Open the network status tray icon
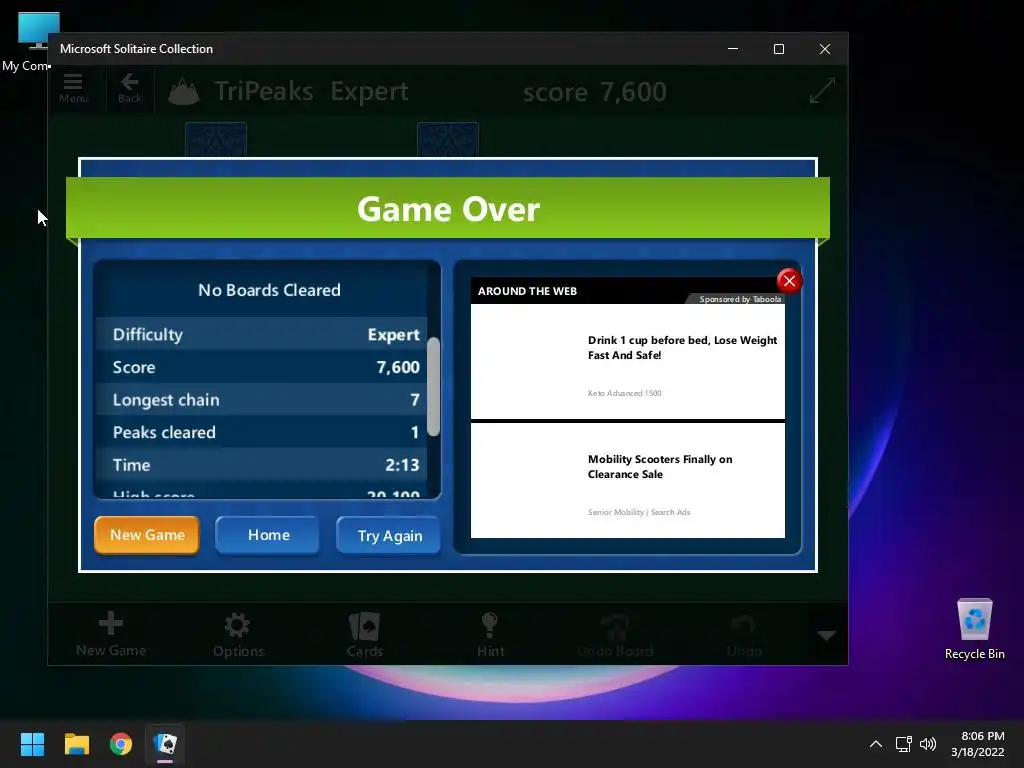Image resolution: width=1024 pixels, height=768 pixels. 903,744
